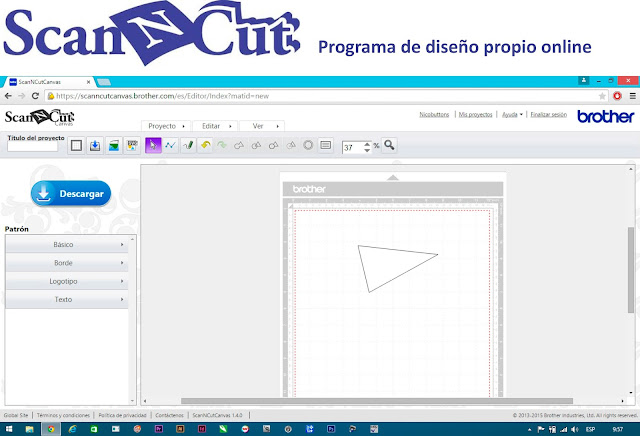Click the red Opera-like extension icon
640x436 pixels.
[617, 96]
